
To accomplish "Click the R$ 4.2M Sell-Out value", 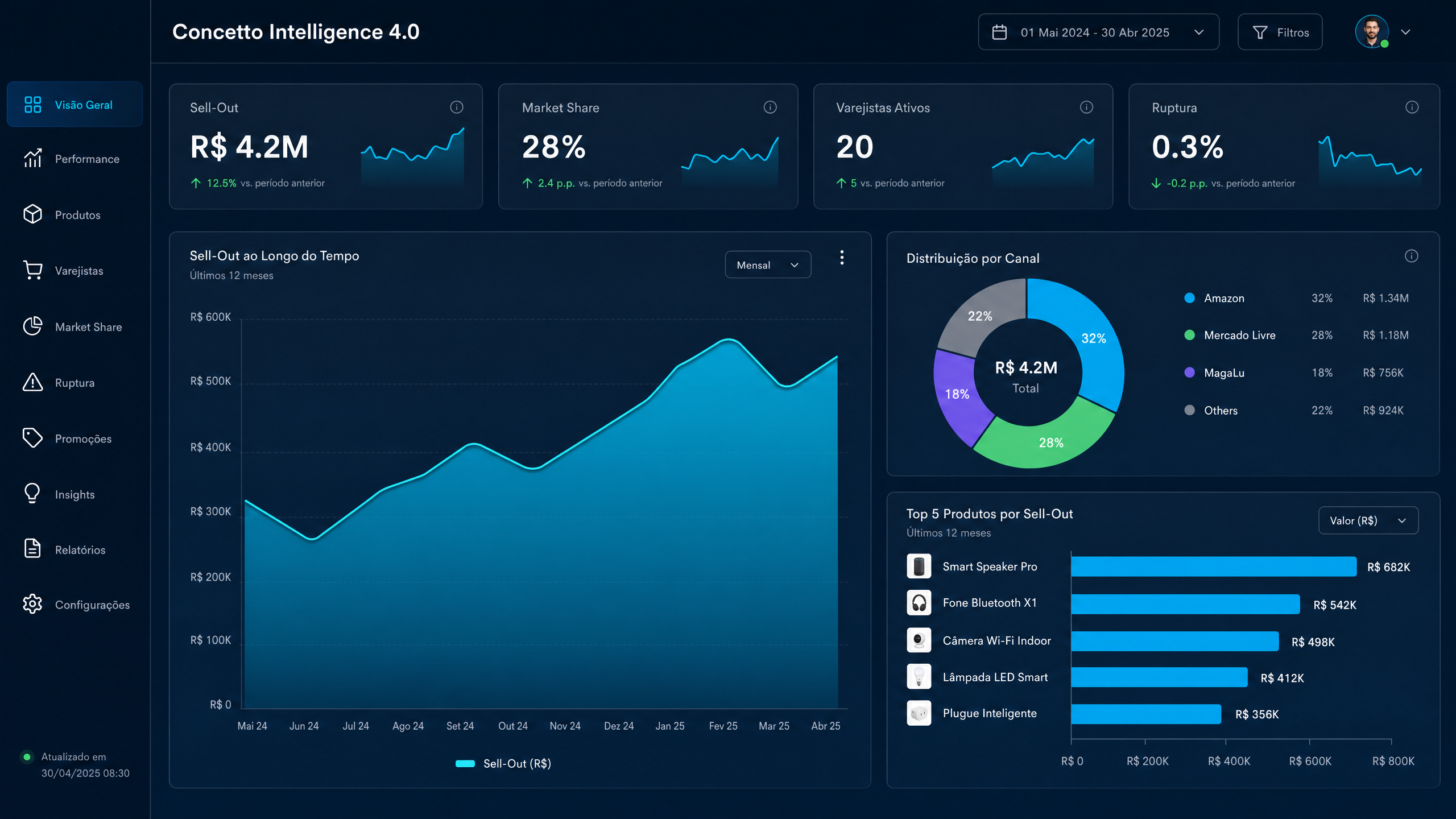I will (x=249, y=147).
